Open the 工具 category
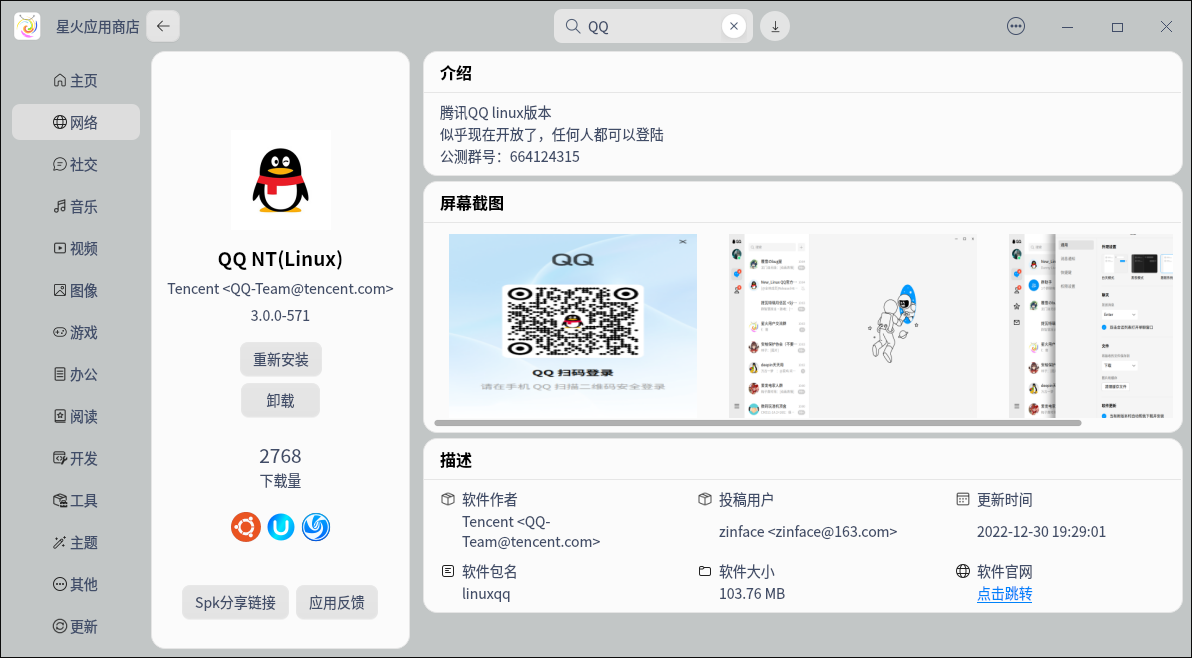Image resolution: width=1192 pixels, height=658 pixels. 76,501
